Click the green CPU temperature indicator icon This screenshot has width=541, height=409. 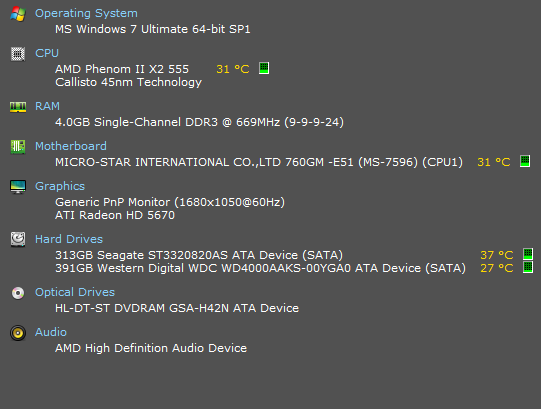[x=264, y=68]
